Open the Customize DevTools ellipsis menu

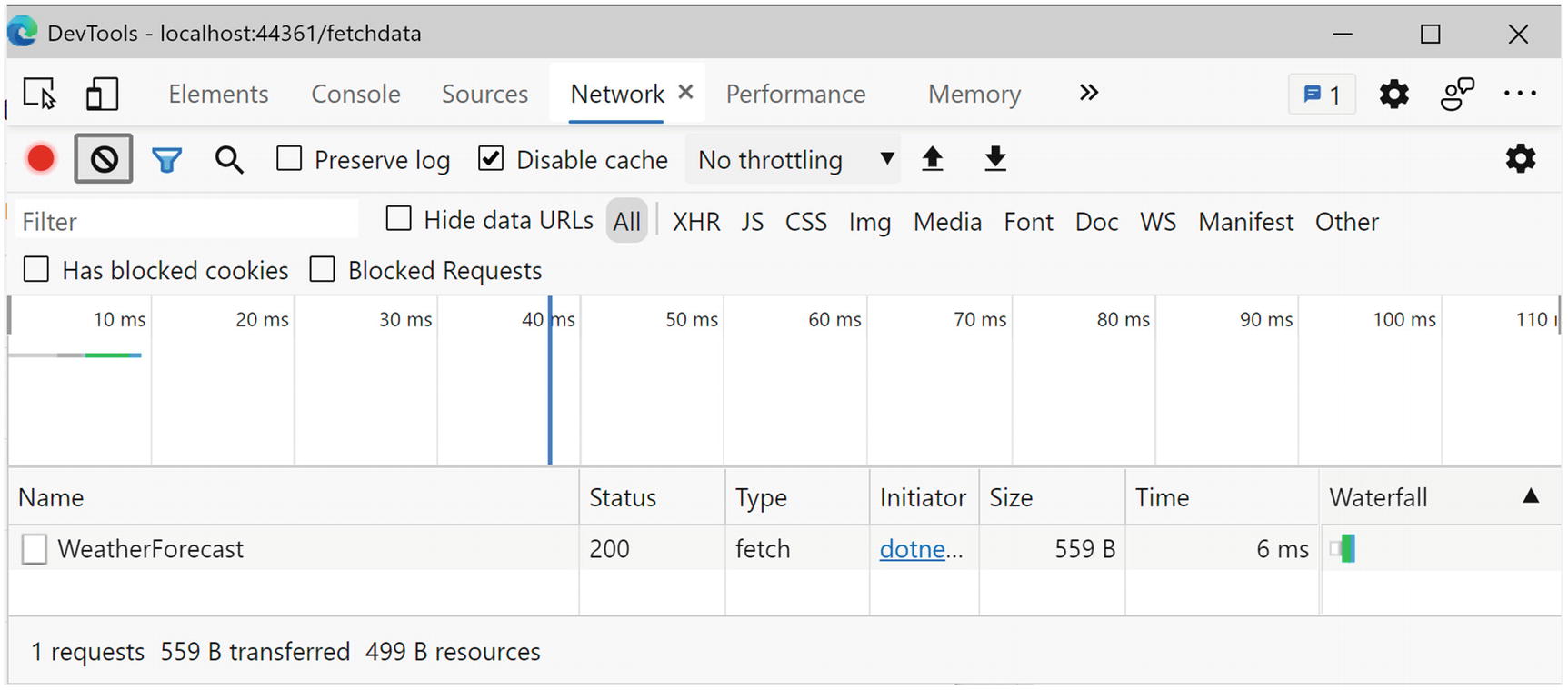tap(1519, 94)
